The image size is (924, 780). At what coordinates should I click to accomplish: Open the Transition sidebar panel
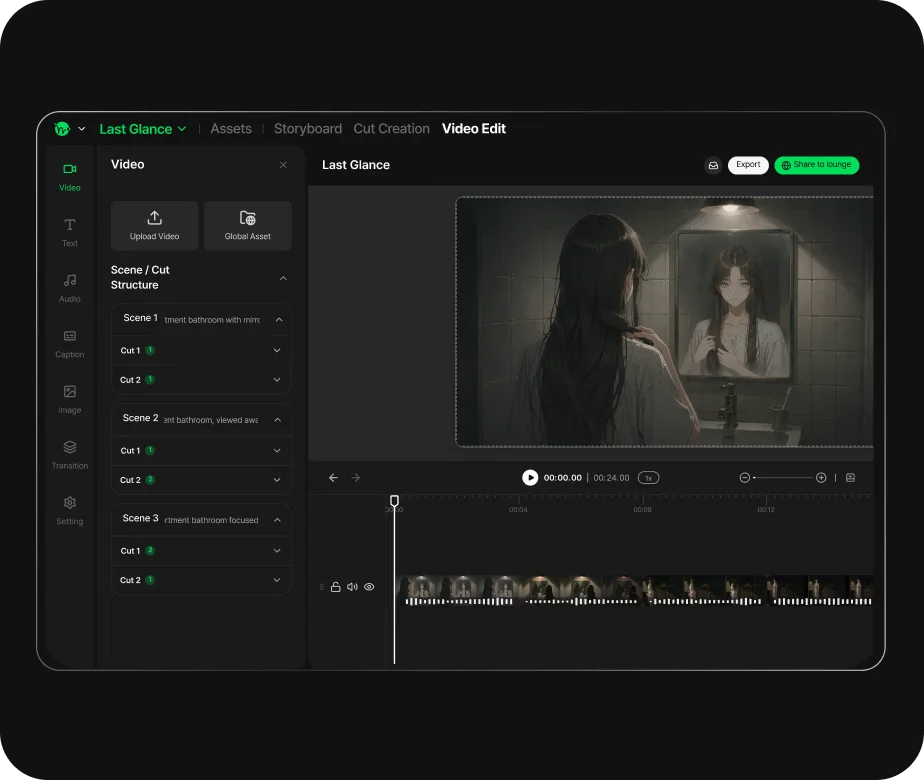70,455
